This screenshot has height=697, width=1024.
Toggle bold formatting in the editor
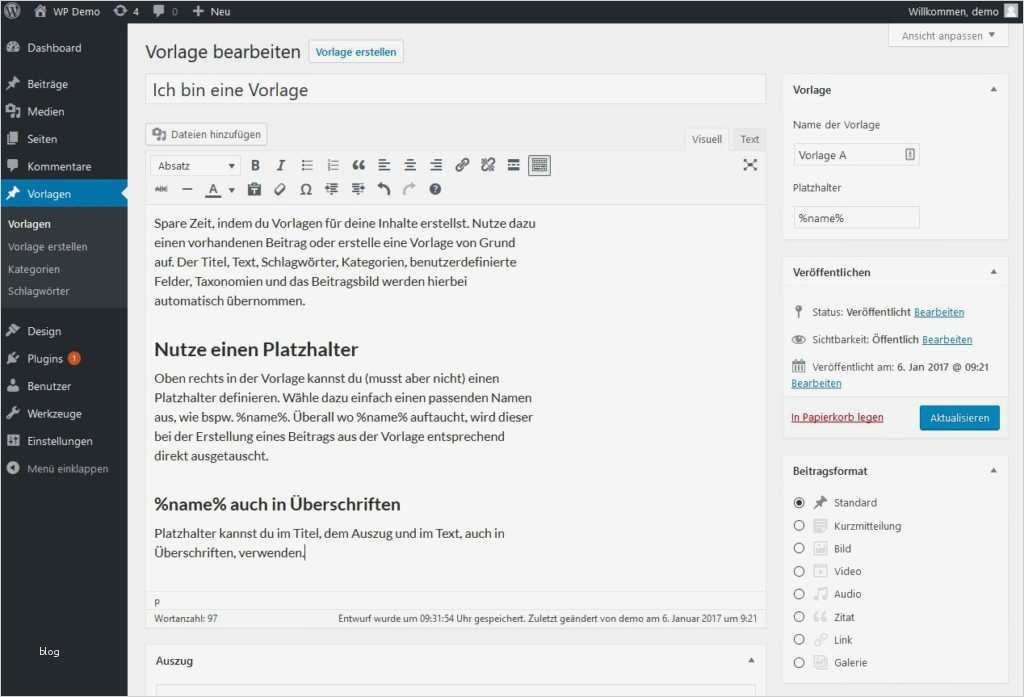pyautogui.click(x=255, y=165)
